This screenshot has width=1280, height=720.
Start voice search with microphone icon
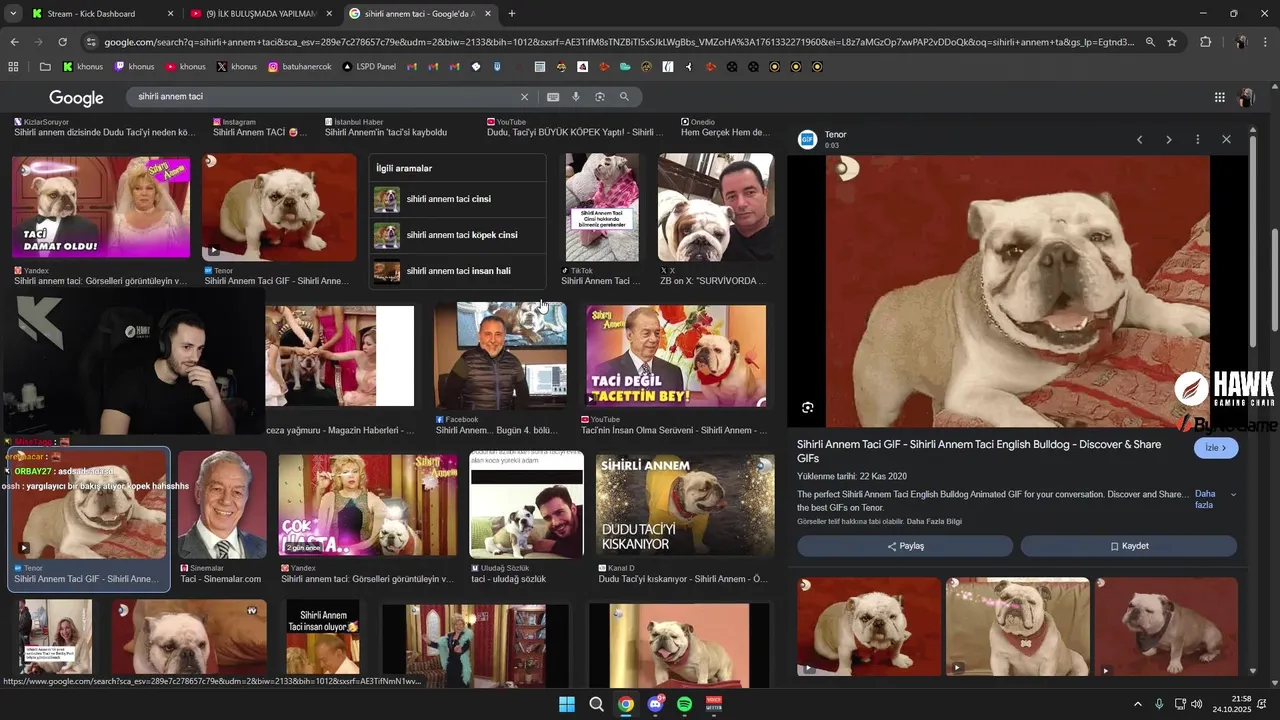click(x=576, y=97)
